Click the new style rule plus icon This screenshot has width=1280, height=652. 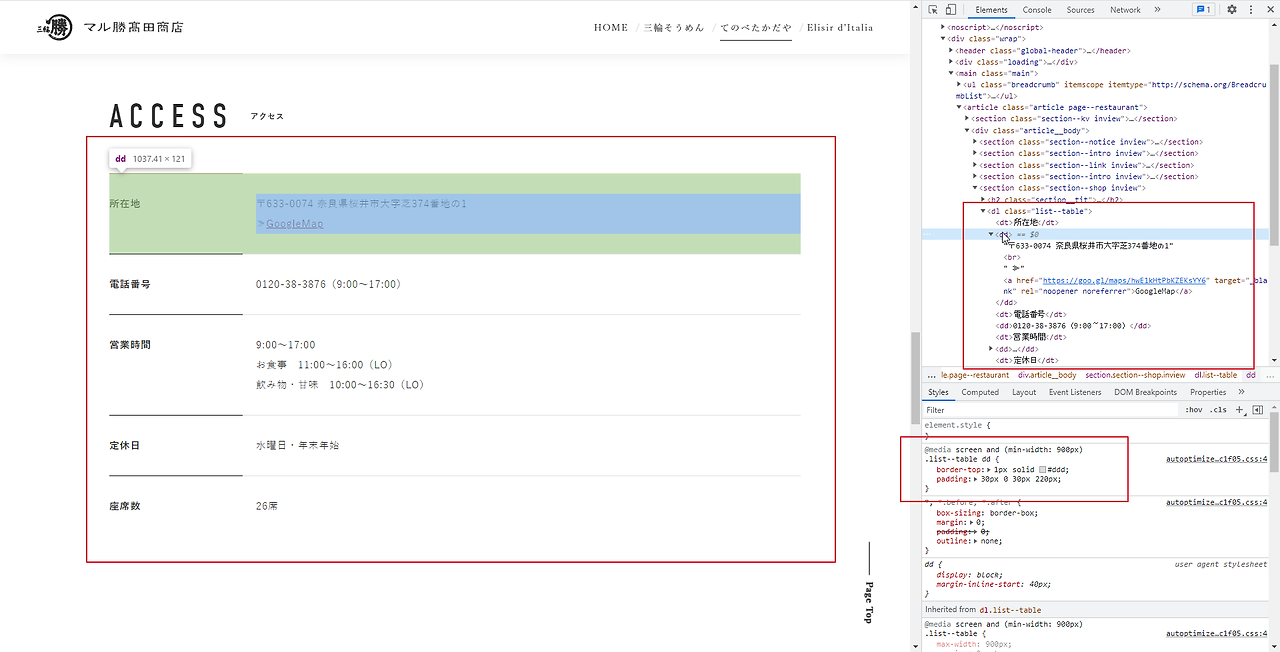(1240, 410)
